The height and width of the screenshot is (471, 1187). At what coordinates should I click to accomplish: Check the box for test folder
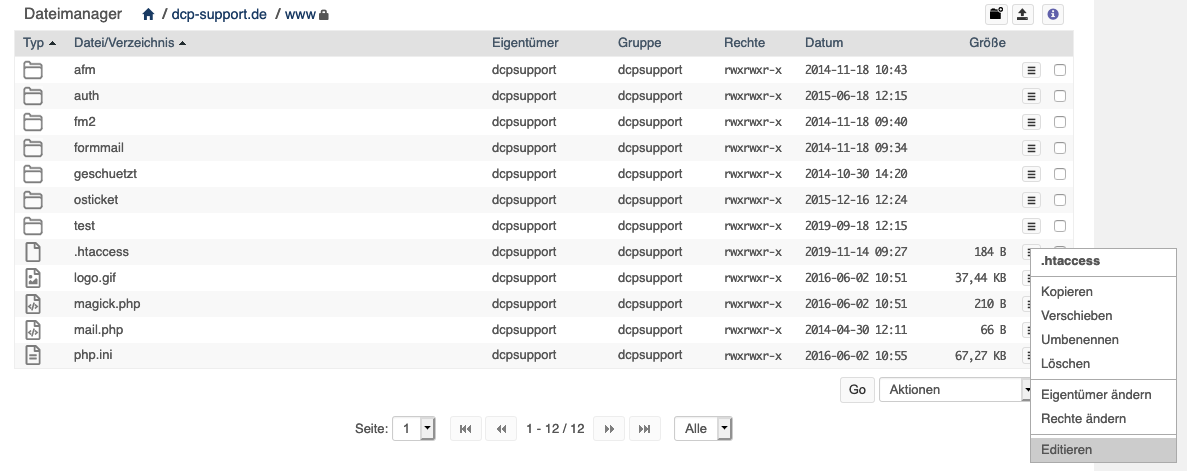pos(1060,226)
